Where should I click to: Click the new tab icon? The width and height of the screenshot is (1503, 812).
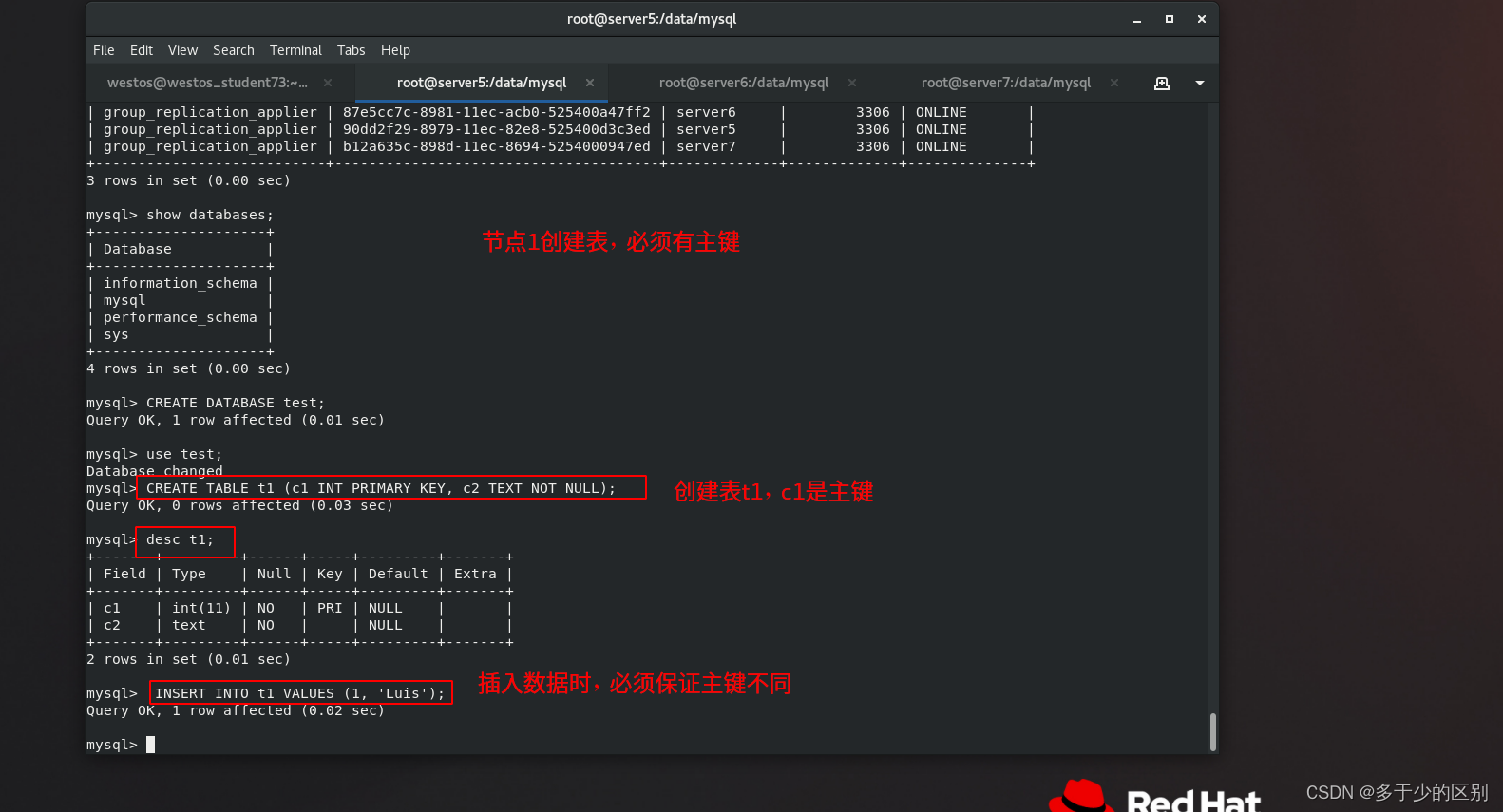click(x=1162, y=84)
